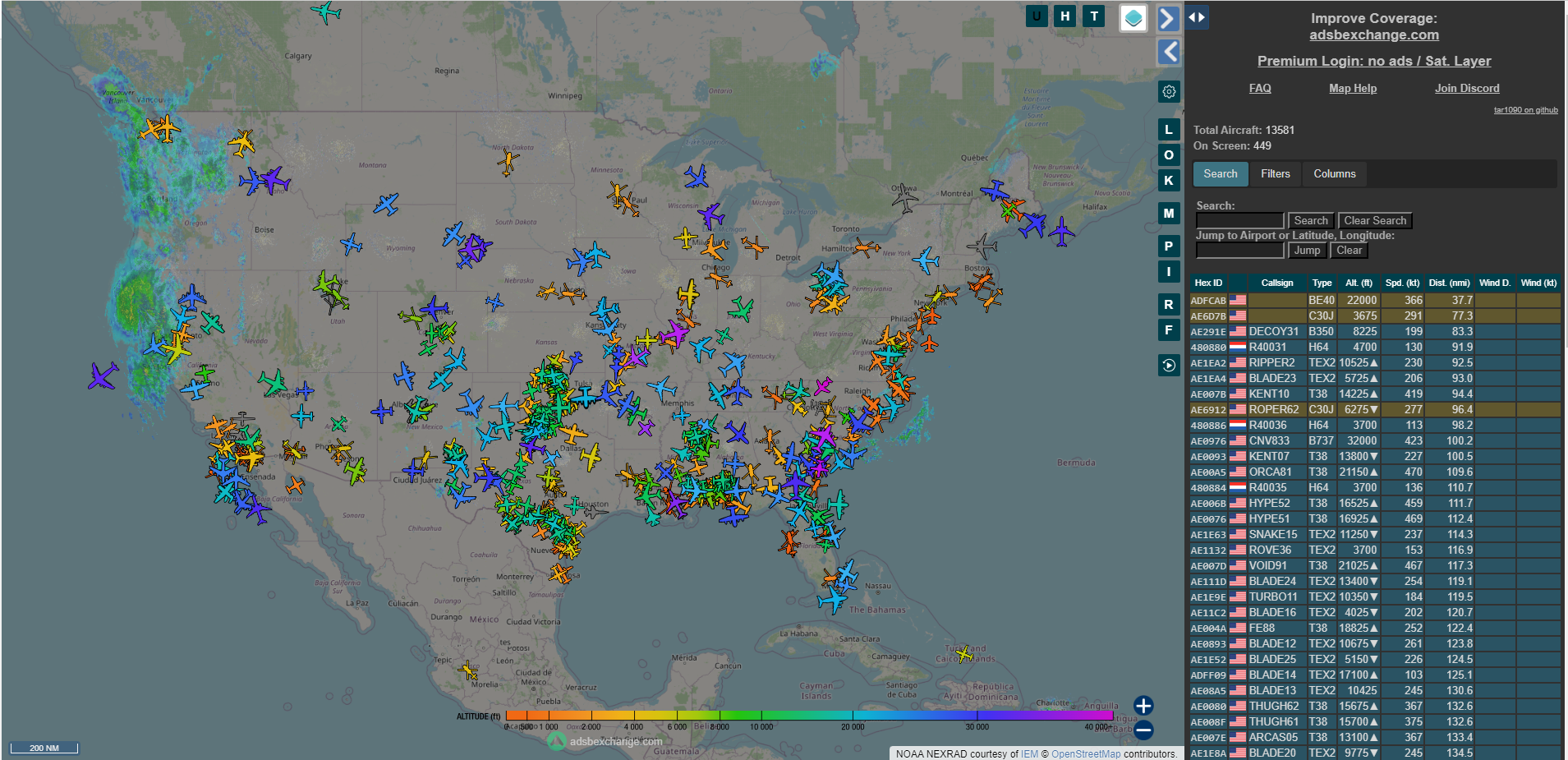Select aircraft row VOID91
Viewport: 1568px width, 760px height.
click(x=1375, y=565)
